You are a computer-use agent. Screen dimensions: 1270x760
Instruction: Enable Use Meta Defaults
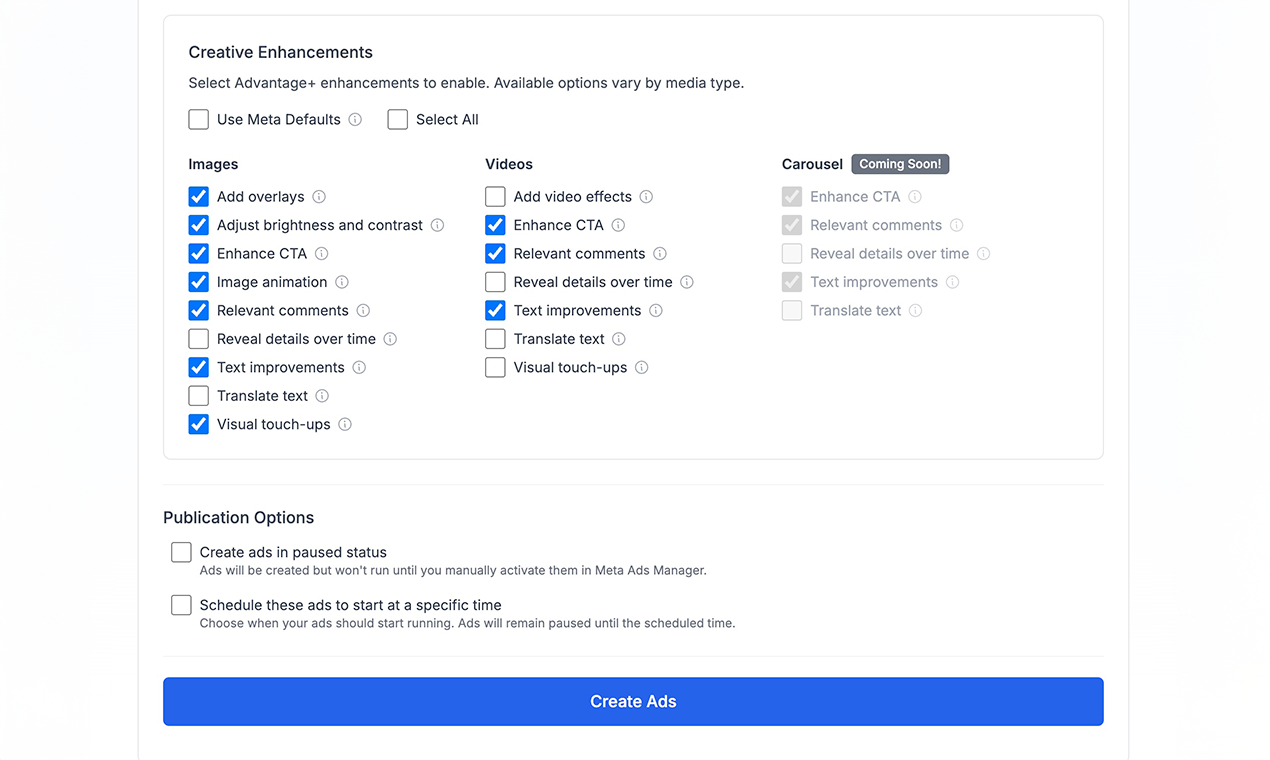click(198, 119)
